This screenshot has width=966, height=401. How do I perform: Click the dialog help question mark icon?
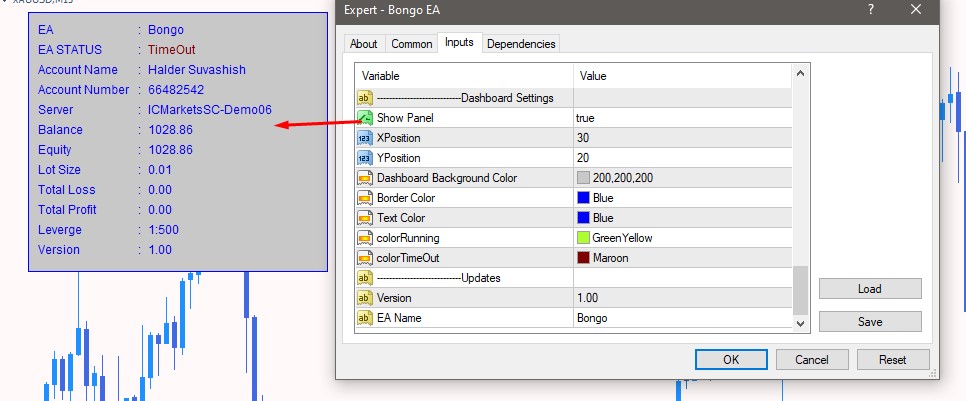coord(871,9)
